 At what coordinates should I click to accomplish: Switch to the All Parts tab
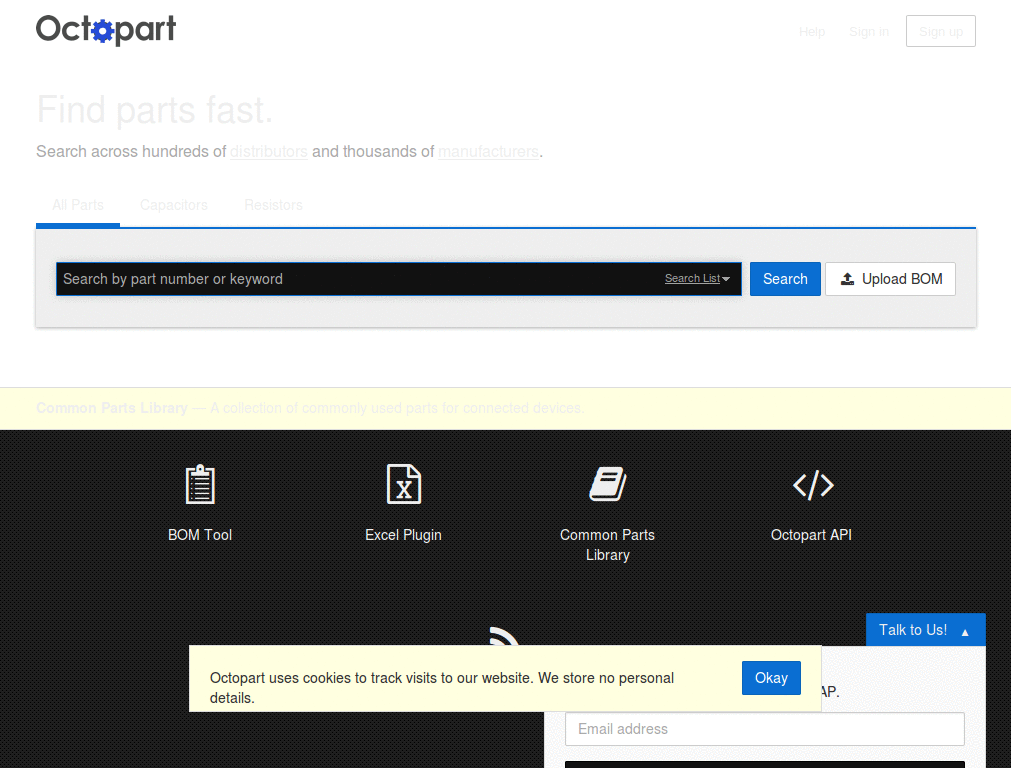[78, 205]
